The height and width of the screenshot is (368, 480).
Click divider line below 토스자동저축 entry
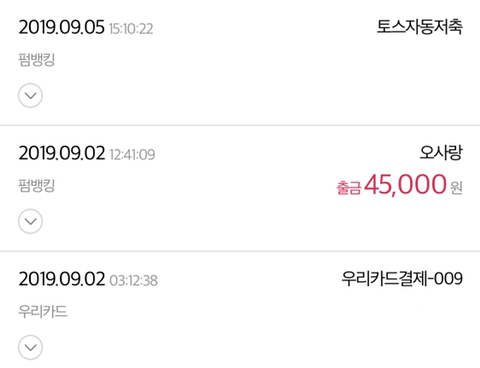240,125
